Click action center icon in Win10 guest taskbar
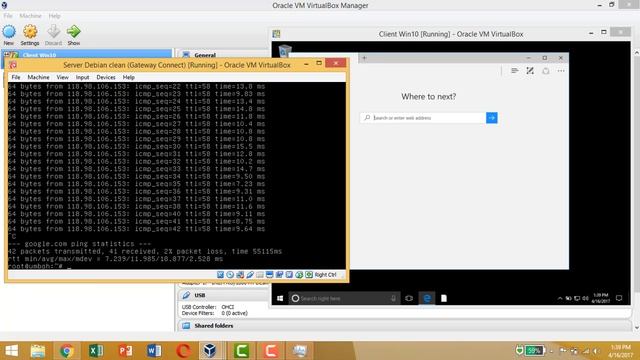Screen dimensions: 640x360 (x=619, y=298)
